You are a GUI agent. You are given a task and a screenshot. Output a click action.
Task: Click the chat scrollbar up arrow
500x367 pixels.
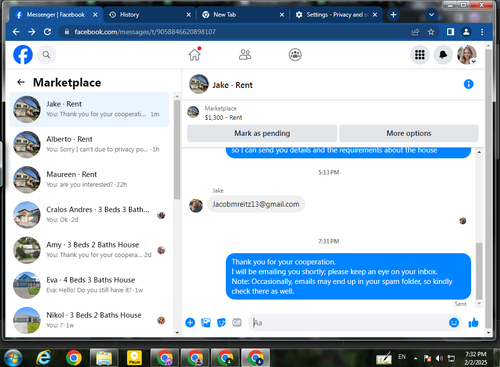pos(479,152)
